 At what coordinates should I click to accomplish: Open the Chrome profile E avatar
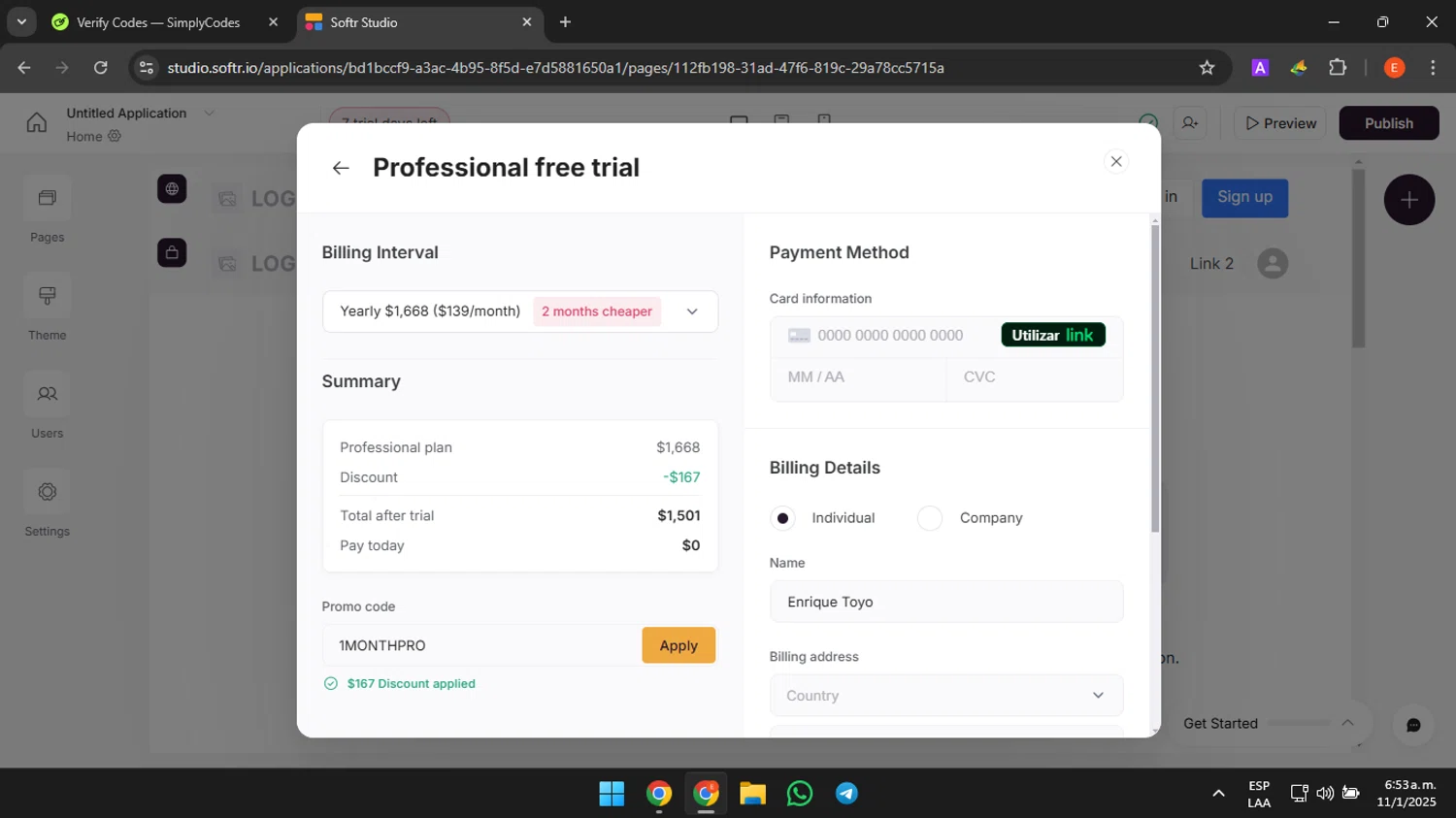1394,68
